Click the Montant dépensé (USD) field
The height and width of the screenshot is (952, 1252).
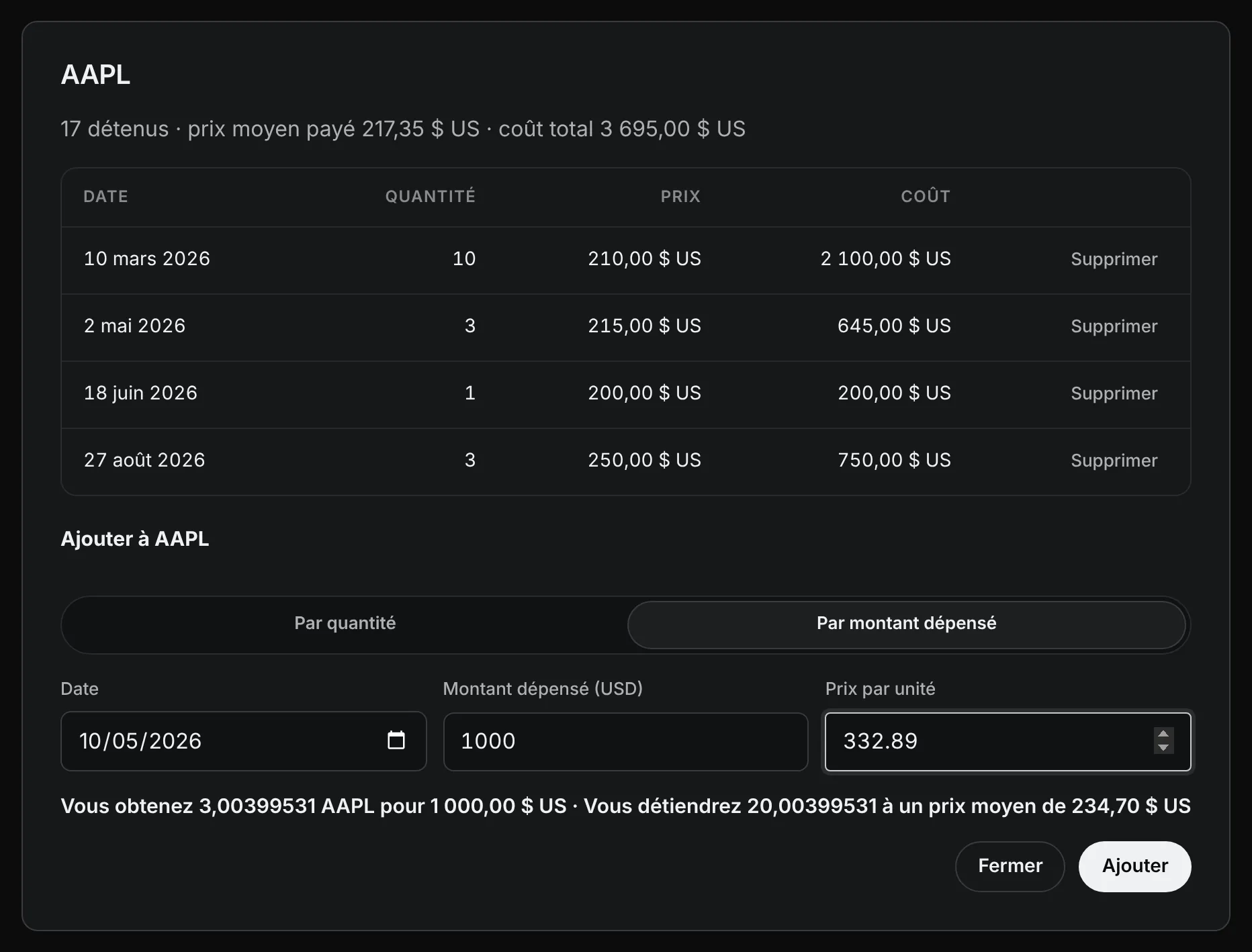pyautogui.click(x=625, y=741)
